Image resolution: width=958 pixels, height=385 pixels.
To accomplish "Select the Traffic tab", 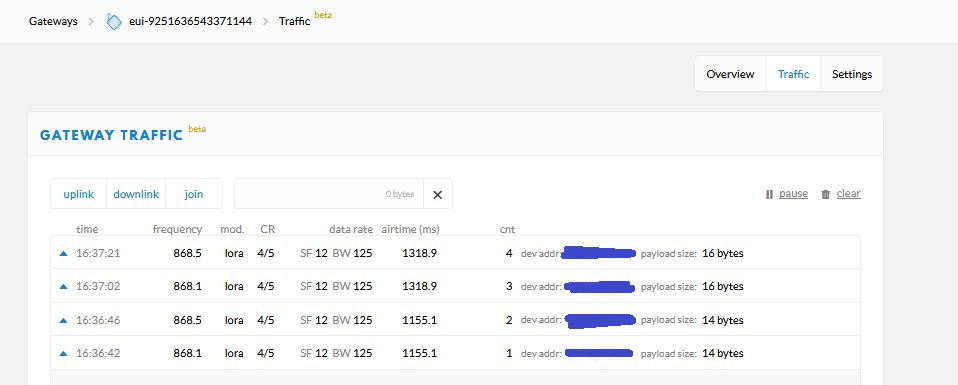I will tap(793, 74).
